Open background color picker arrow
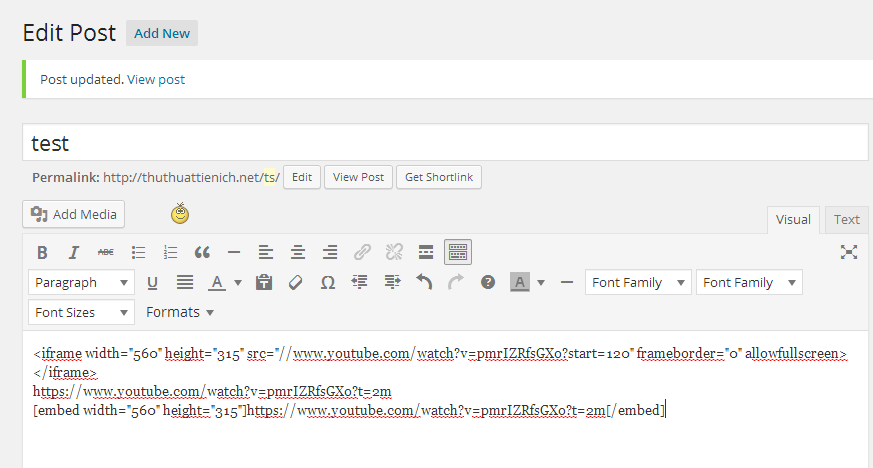 tap(541, 283)
